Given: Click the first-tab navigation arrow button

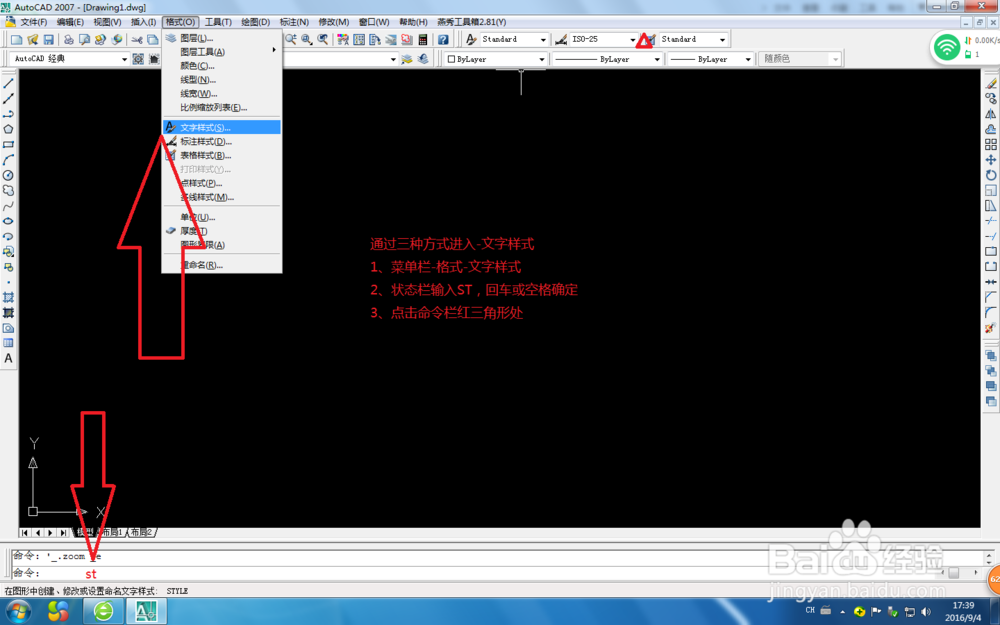Looking at the screenshot, I should point(24,533).
